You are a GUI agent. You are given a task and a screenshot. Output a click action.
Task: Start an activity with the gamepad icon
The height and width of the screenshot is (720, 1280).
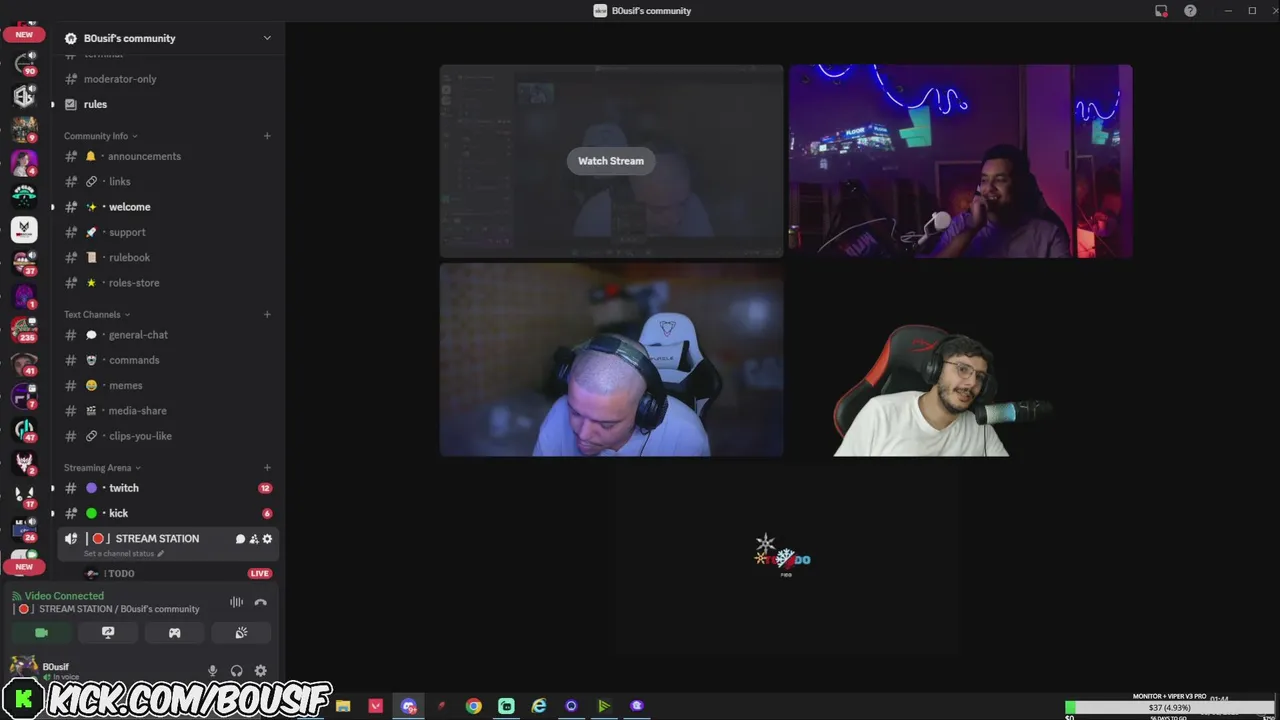tap(174, 633)
